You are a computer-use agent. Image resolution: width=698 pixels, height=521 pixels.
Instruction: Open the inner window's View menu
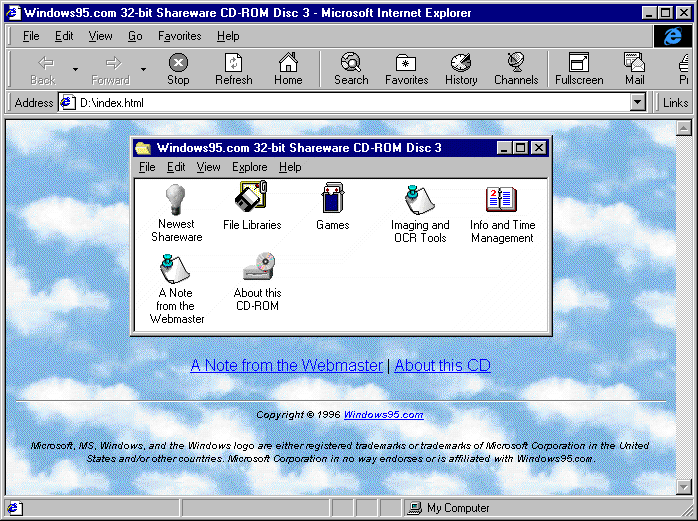click(x=208, y=167)
